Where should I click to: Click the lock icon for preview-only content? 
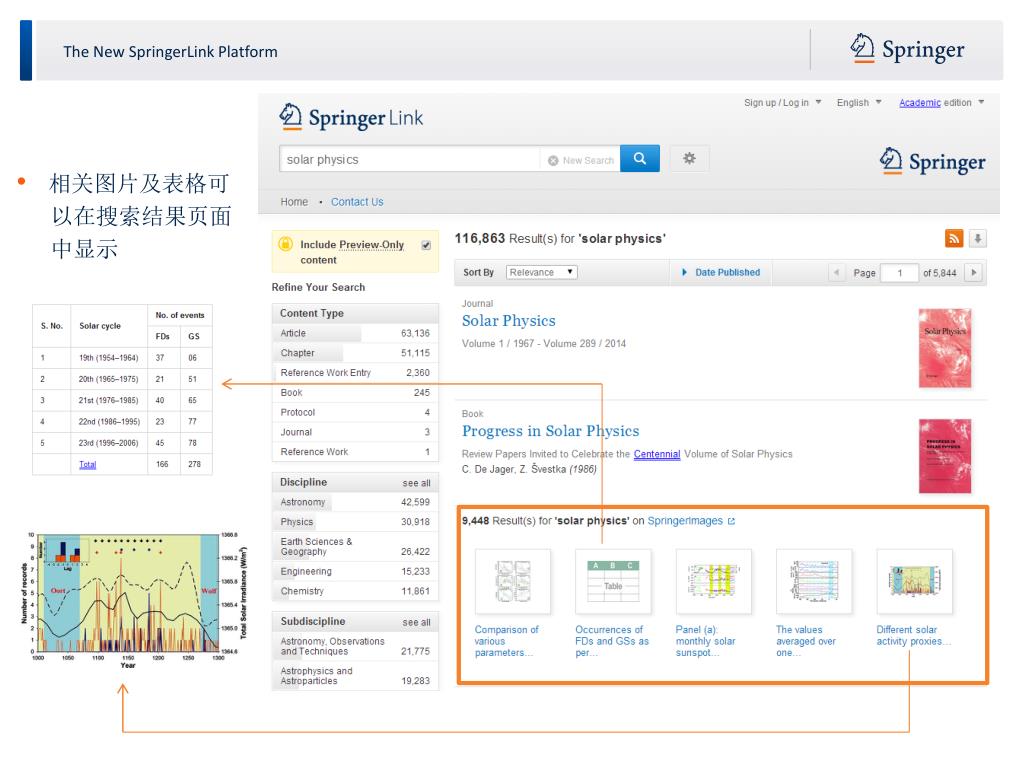285,244
